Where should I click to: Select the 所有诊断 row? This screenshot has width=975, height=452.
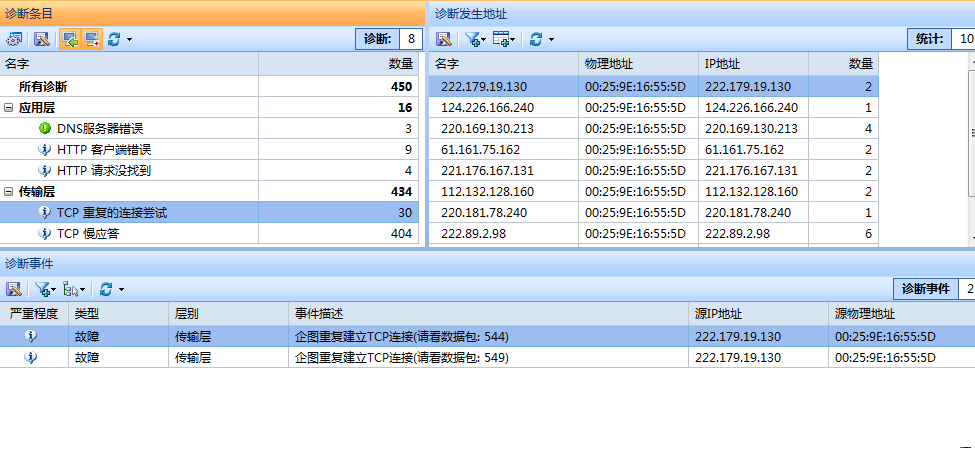click(209, 86)
